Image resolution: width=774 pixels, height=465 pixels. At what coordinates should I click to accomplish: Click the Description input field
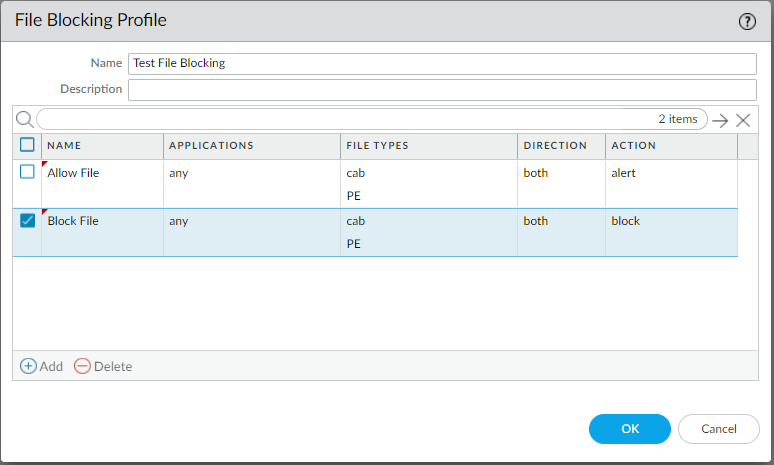pyautogui.click(x=442, y=89)
